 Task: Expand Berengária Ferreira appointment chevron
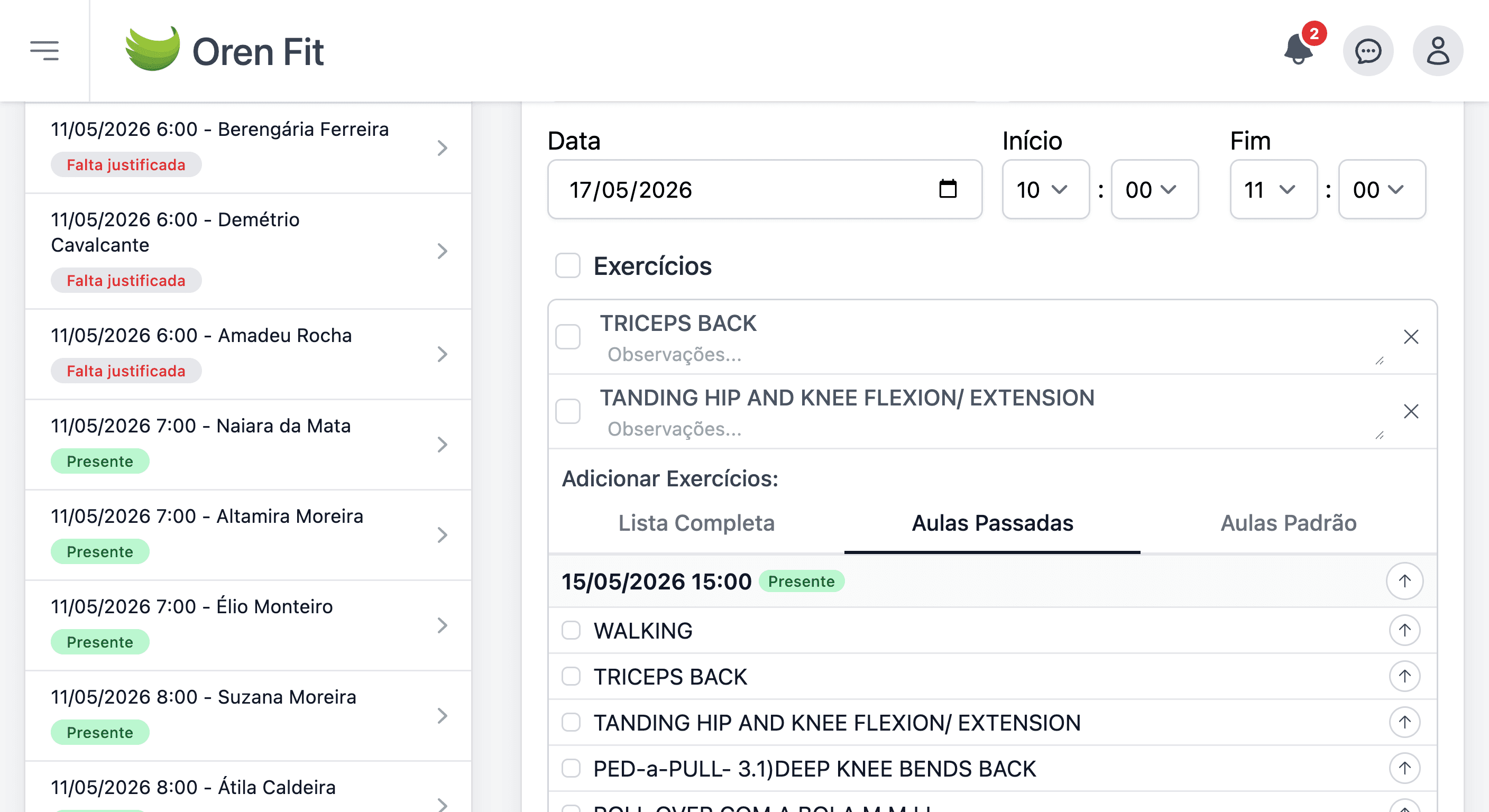[x=442, y=148]
